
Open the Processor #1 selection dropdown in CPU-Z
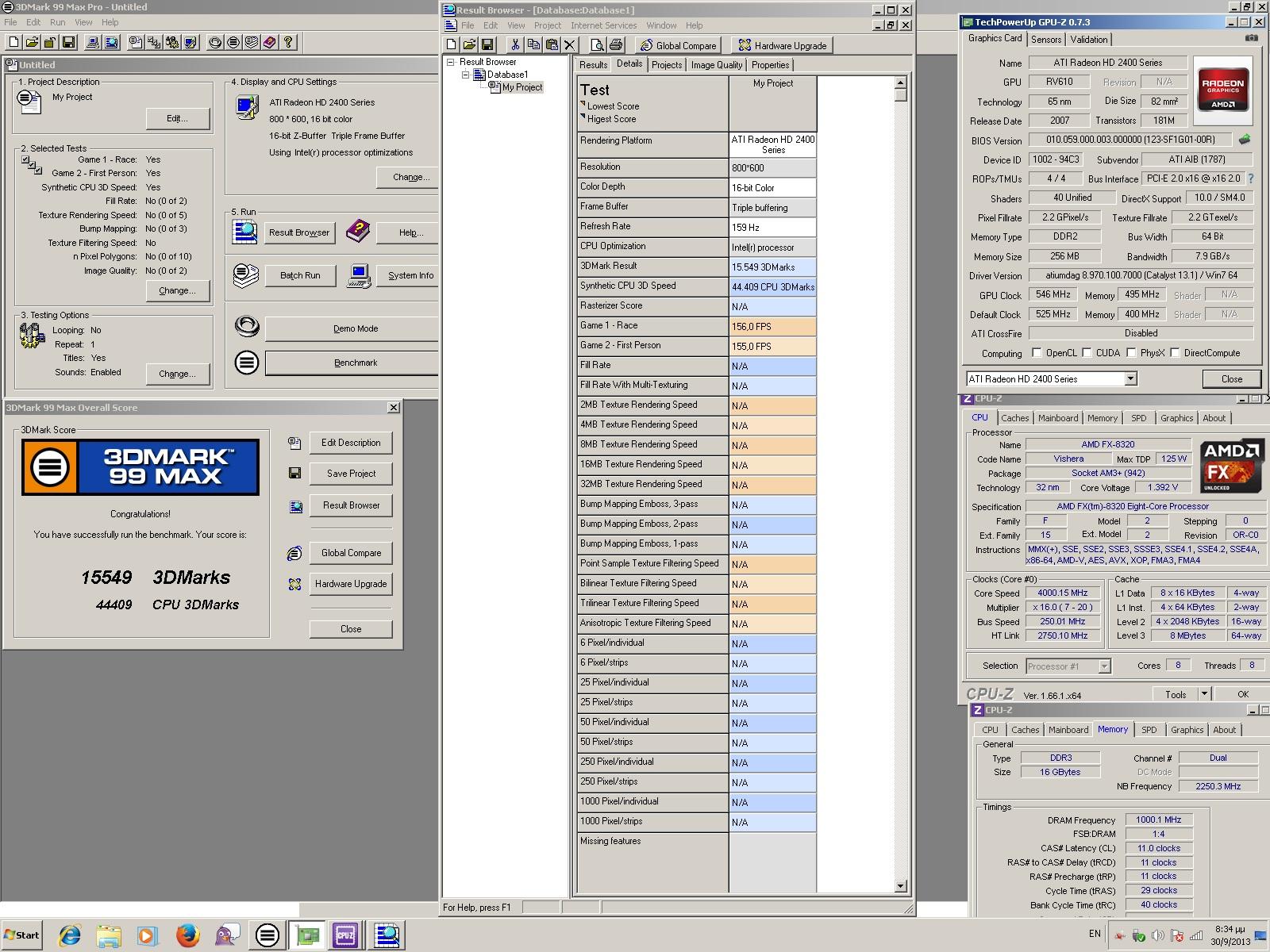click(x=1104, y=666)
